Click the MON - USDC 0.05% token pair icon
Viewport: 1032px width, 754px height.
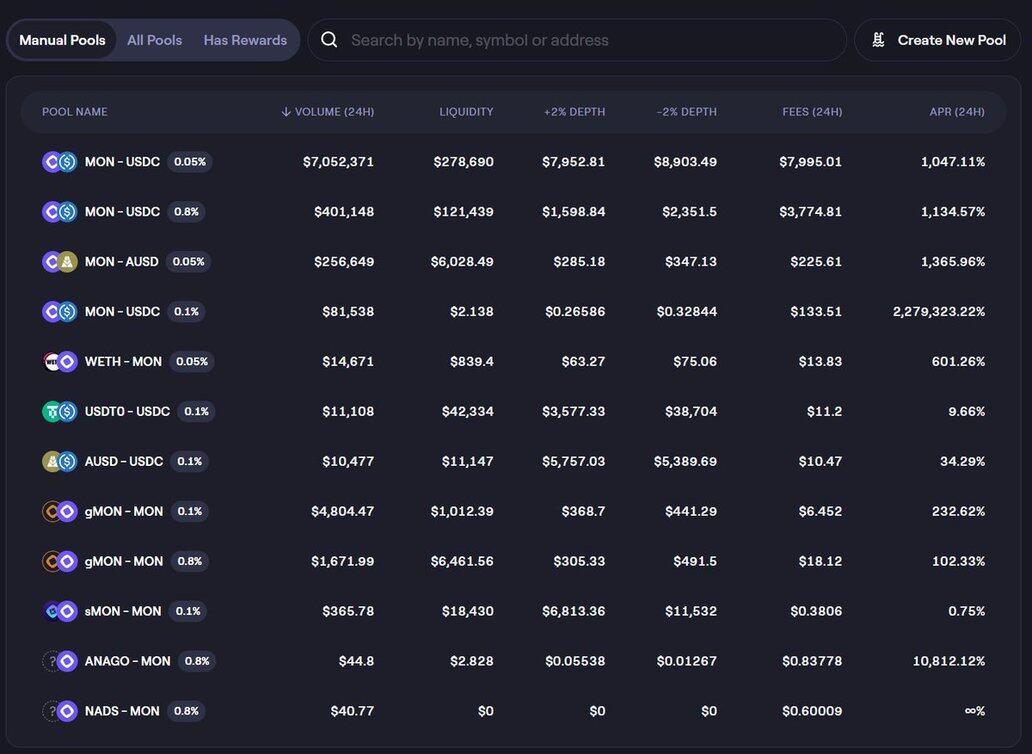[x=59, y=161]
